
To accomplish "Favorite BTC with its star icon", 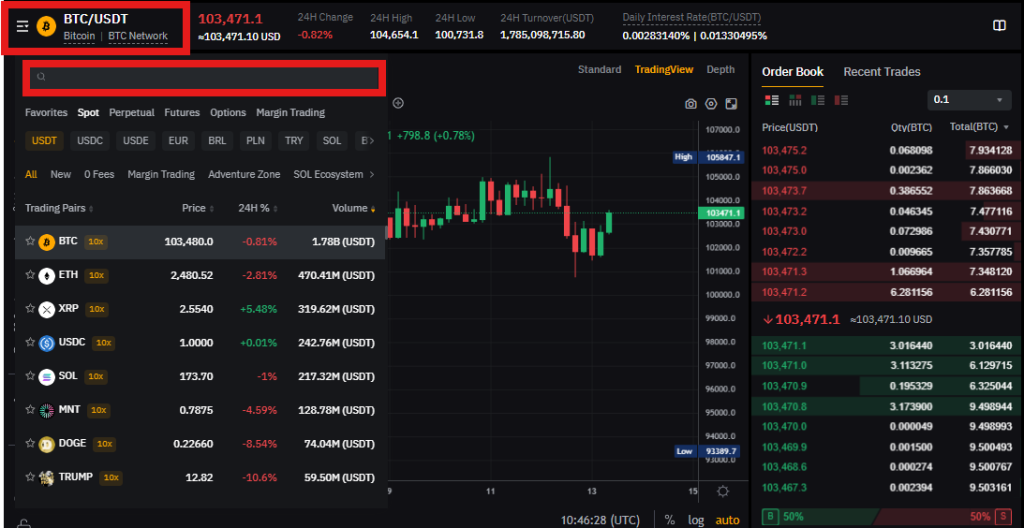I will click(29, 241).
